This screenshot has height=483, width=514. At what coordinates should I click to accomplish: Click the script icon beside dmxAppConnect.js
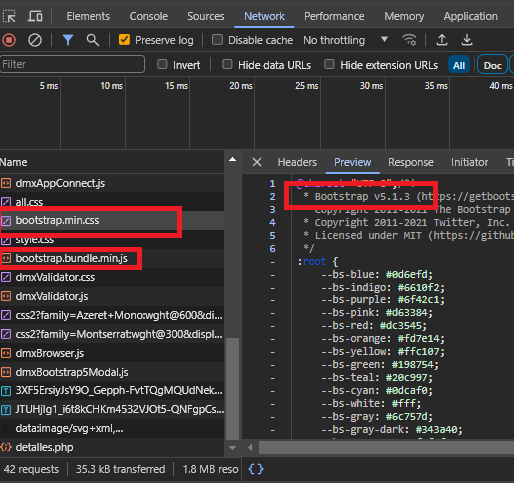pos(6,183)
